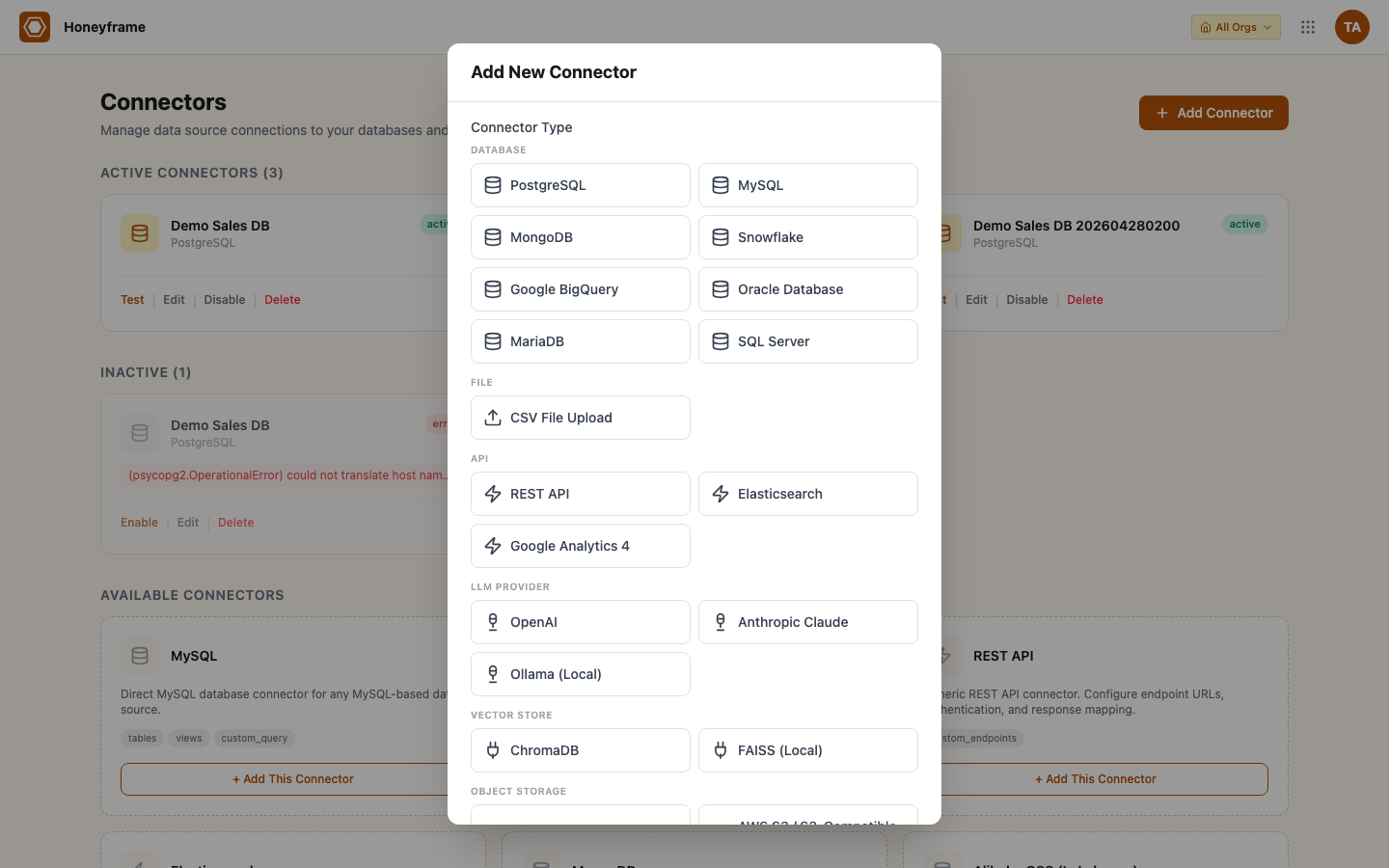Viewport: 1389px width, 868px height.
Task: Open the apps grid icon in header
Action: pos(1308,27)
